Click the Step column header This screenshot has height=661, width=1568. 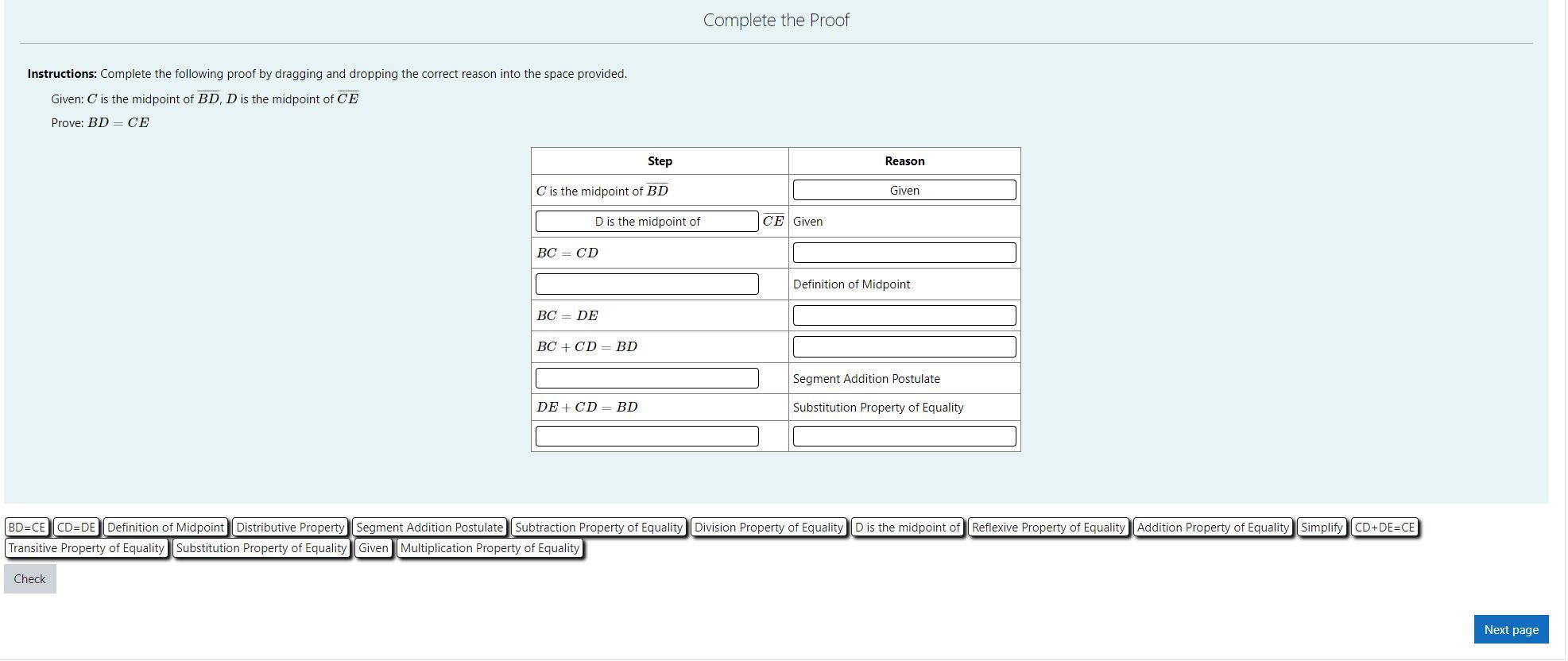click(x=660, y=161)
